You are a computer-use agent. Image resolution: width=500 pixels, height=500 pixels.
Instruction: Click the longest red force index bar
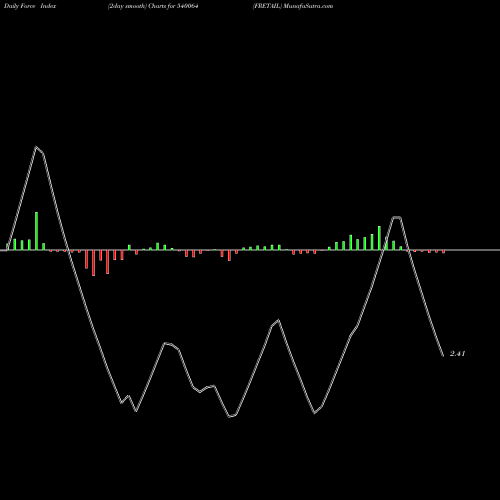coord(93,263)
